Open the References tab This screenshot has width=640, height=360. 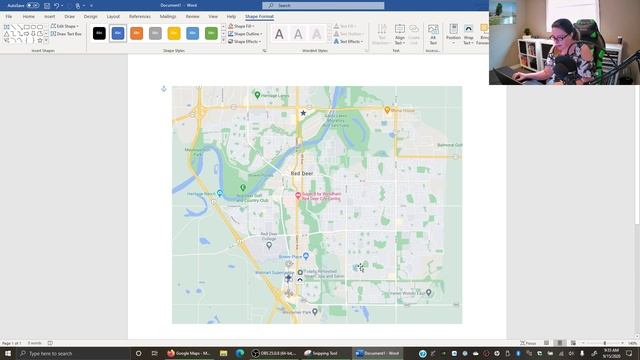click(x=140, y=16)
